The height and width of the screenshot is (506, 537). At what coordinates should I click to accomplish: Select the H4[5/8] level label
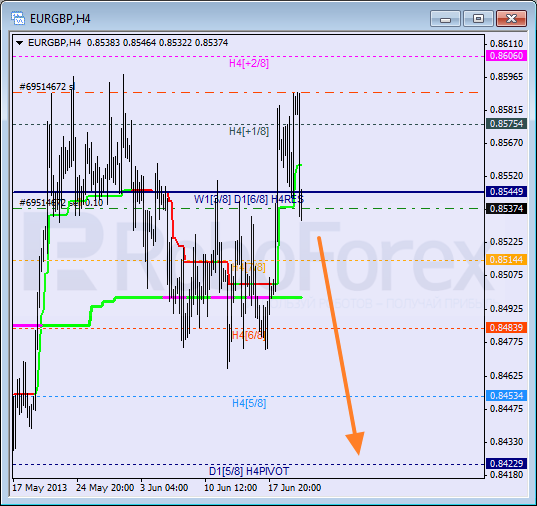point(249,403)
